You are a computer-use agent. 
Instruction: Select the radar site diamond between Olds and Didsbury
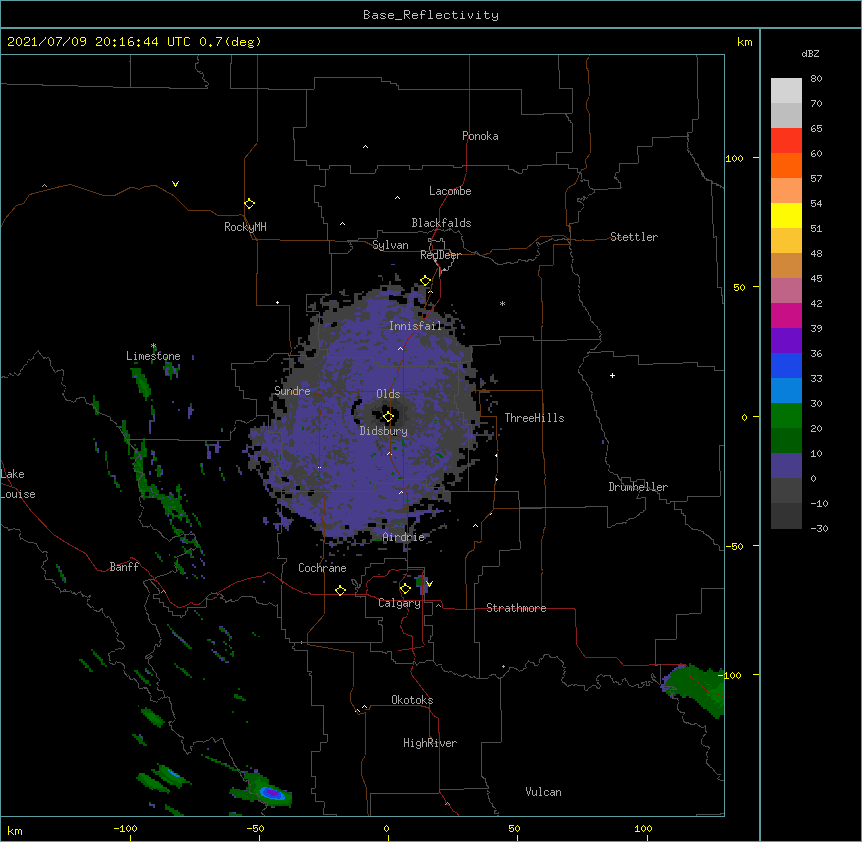tap(388, 417)
